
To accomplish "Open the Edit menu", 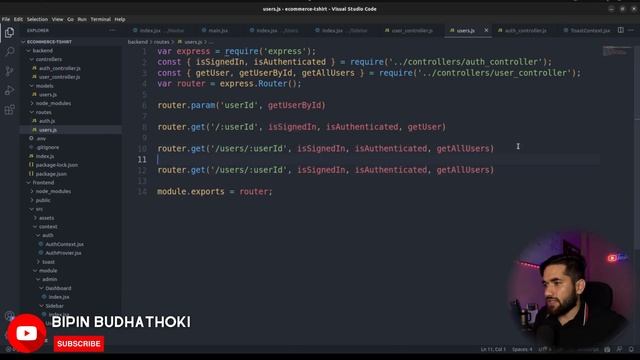I will coord(18,19).
